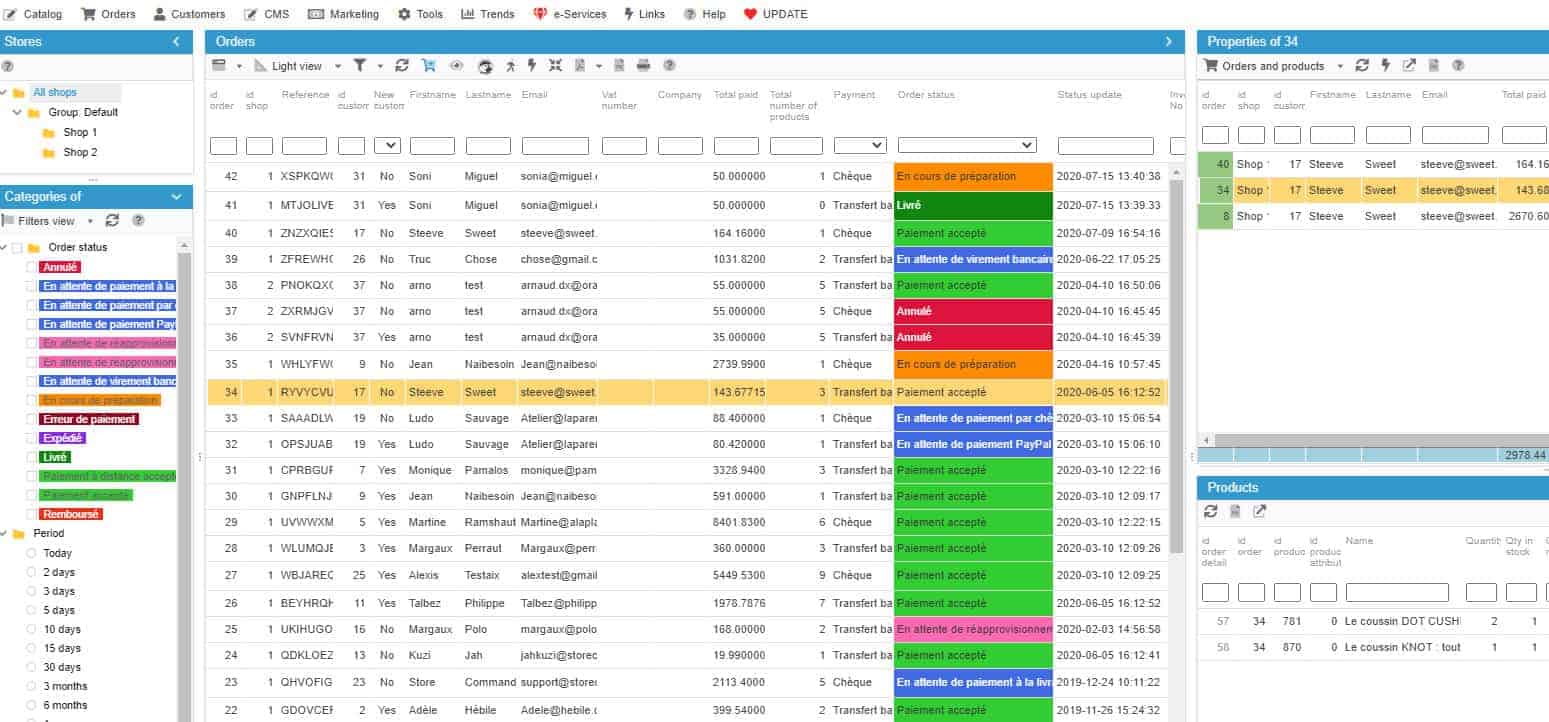
Task: Refresh the Properties panel
Action: point(1362,66)
